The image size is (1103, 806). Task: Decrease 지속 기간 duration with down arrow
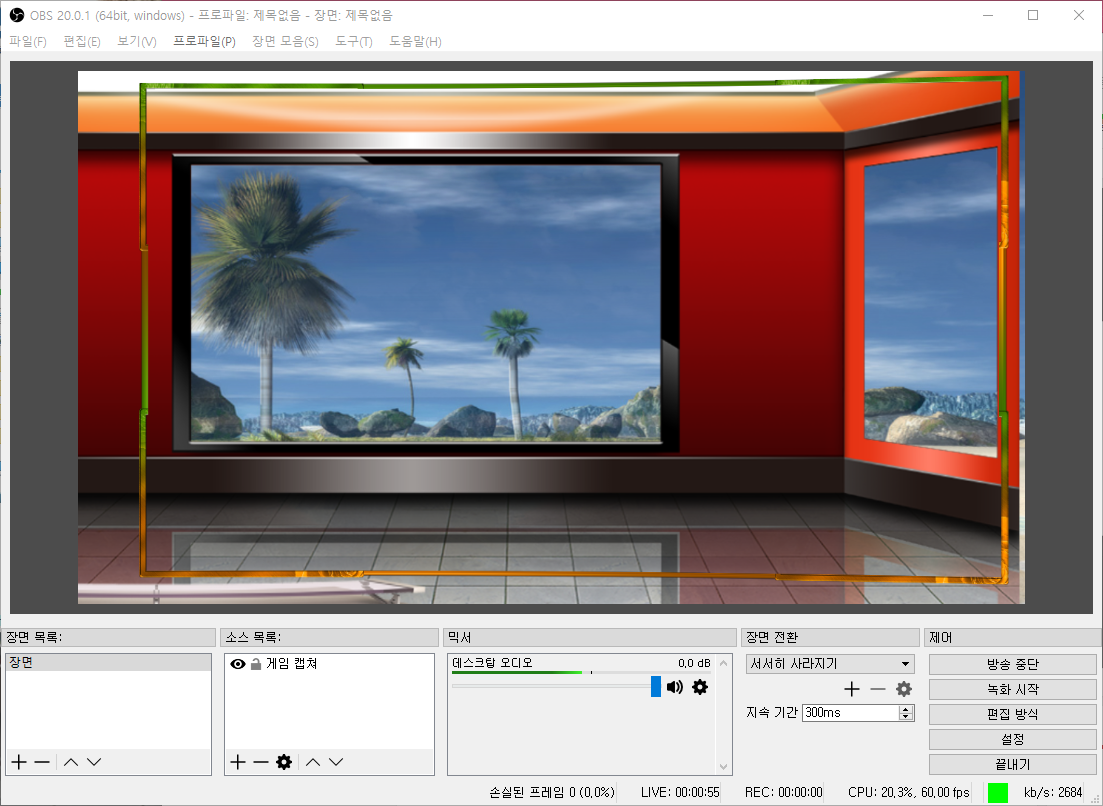(906, 717)
